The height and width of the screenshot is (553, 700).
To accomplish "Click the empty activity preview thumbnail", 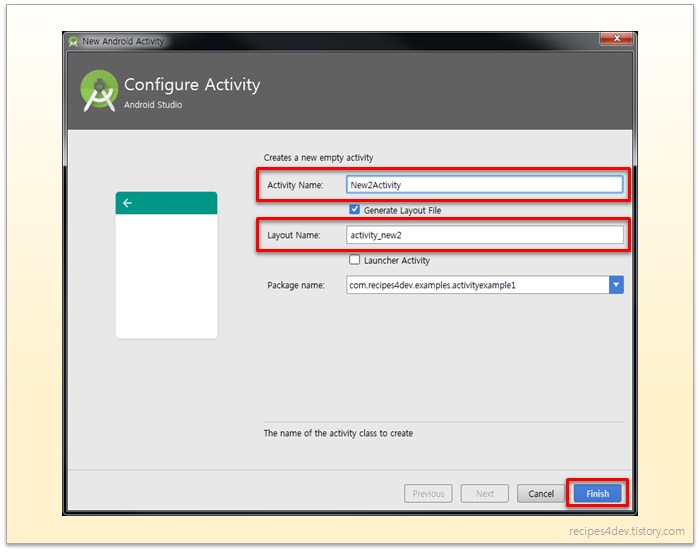I will (167, 265).
